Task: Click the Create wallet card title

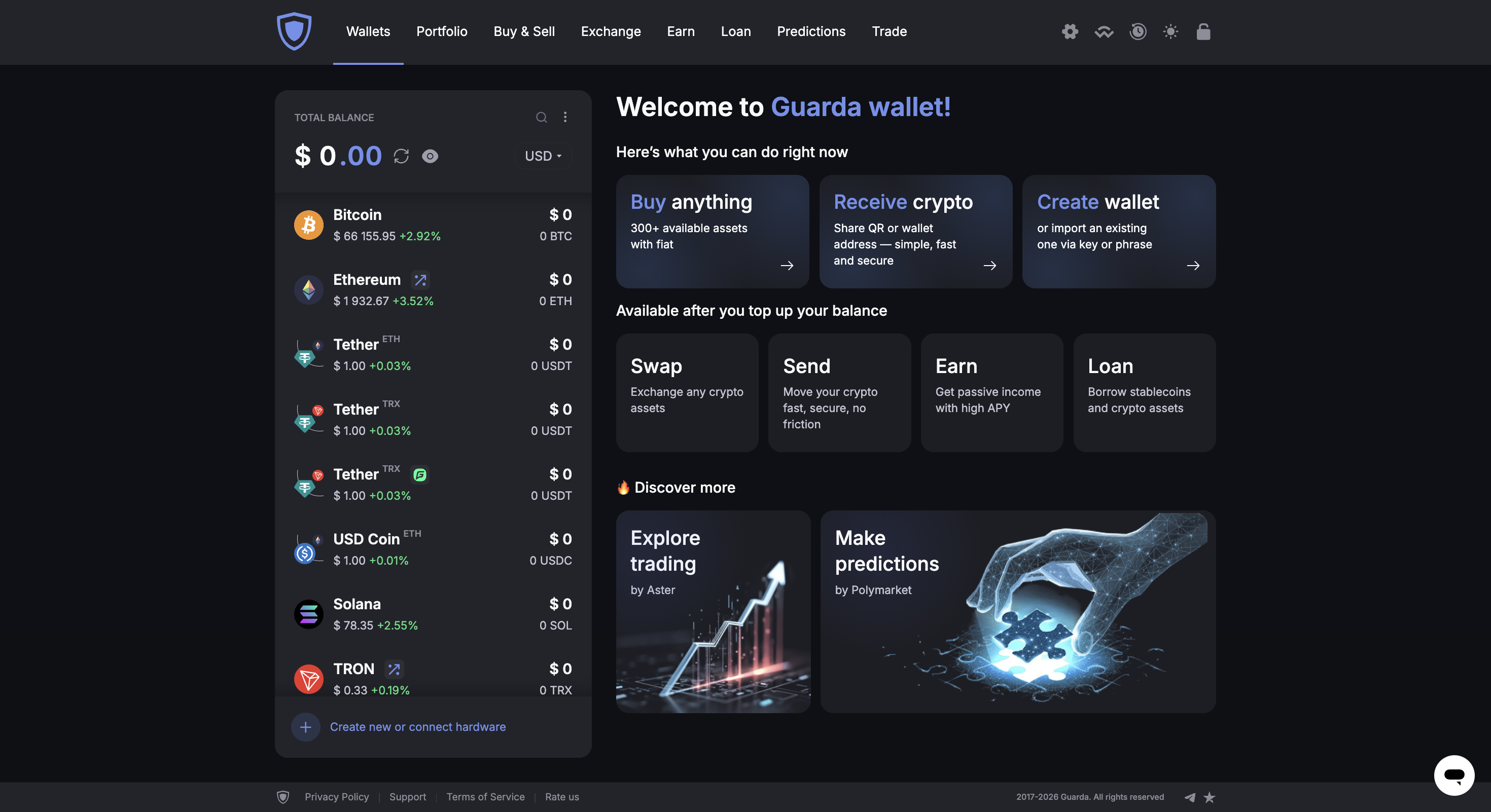Action: [1097, 202]
